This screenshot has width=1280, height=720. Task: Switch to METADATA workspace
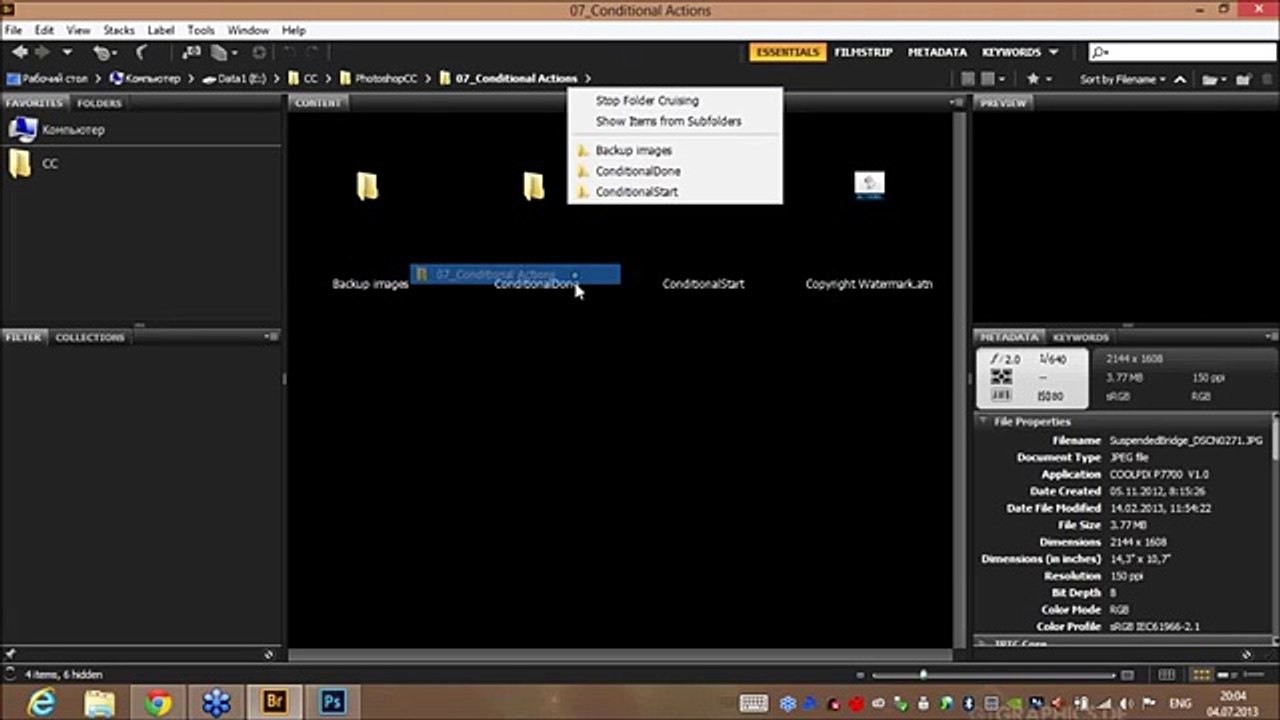tap(937, 52)
